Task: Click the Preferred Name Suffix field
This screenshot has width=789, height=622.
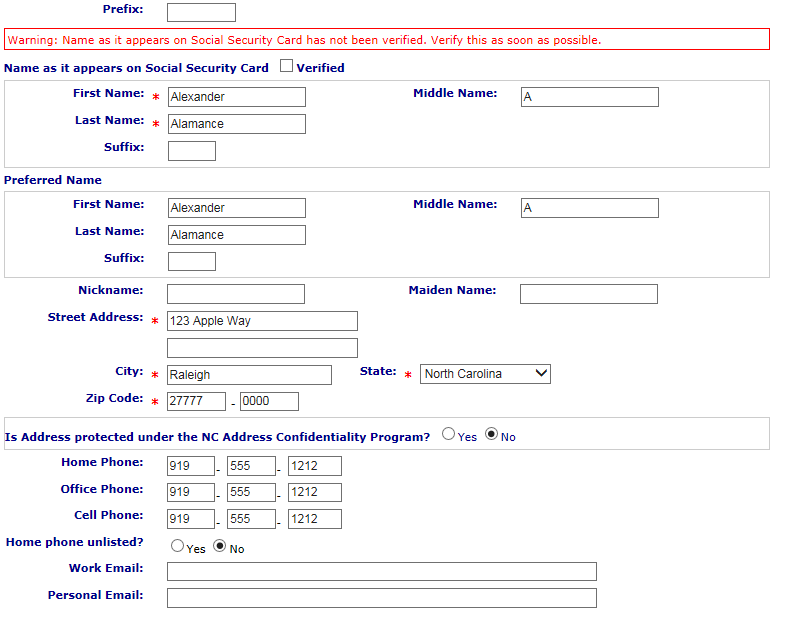Action: click(x=191, y=262)
